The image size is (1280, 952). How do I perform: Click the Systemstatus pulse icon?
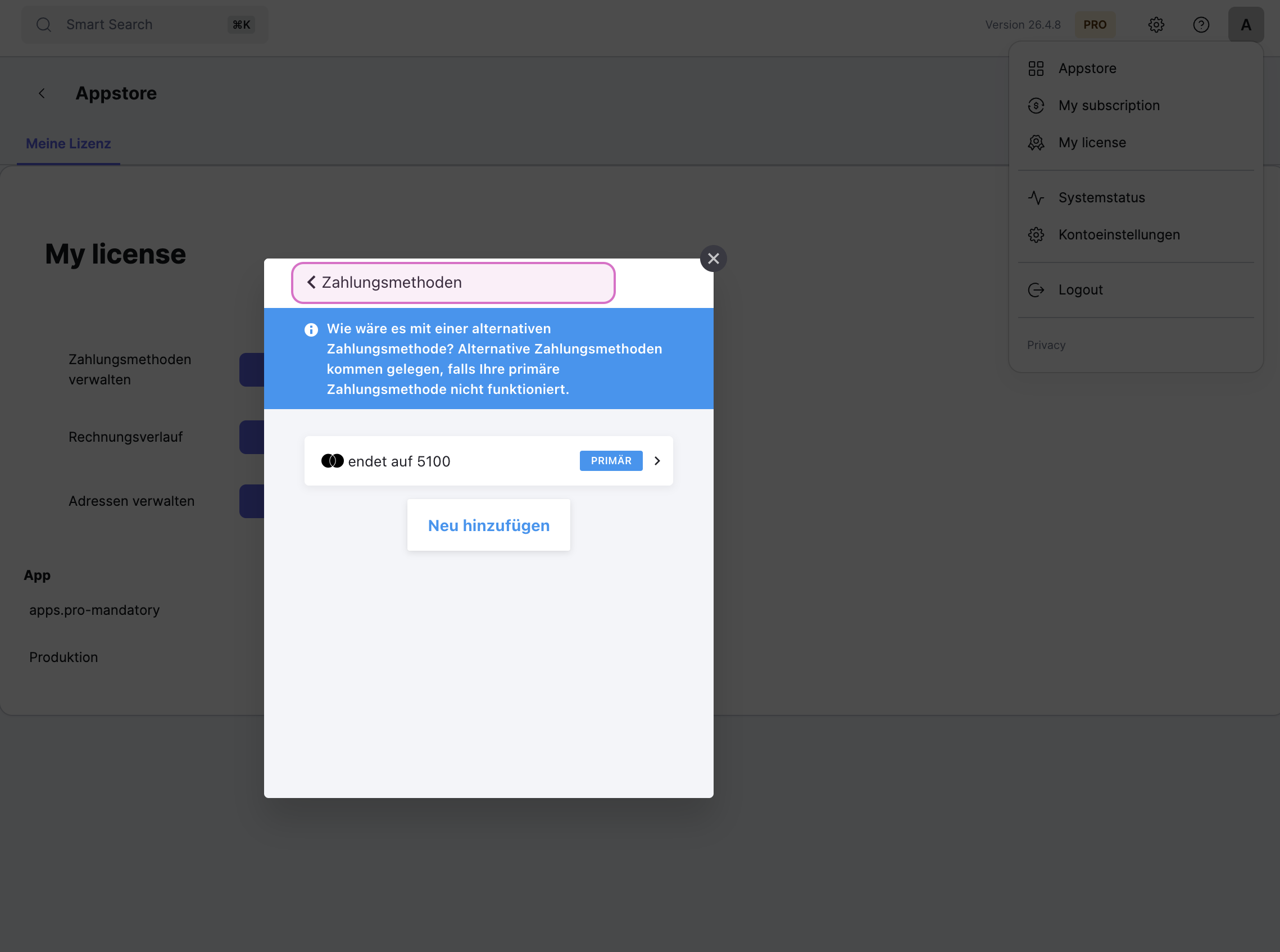tap(1036, 198)
